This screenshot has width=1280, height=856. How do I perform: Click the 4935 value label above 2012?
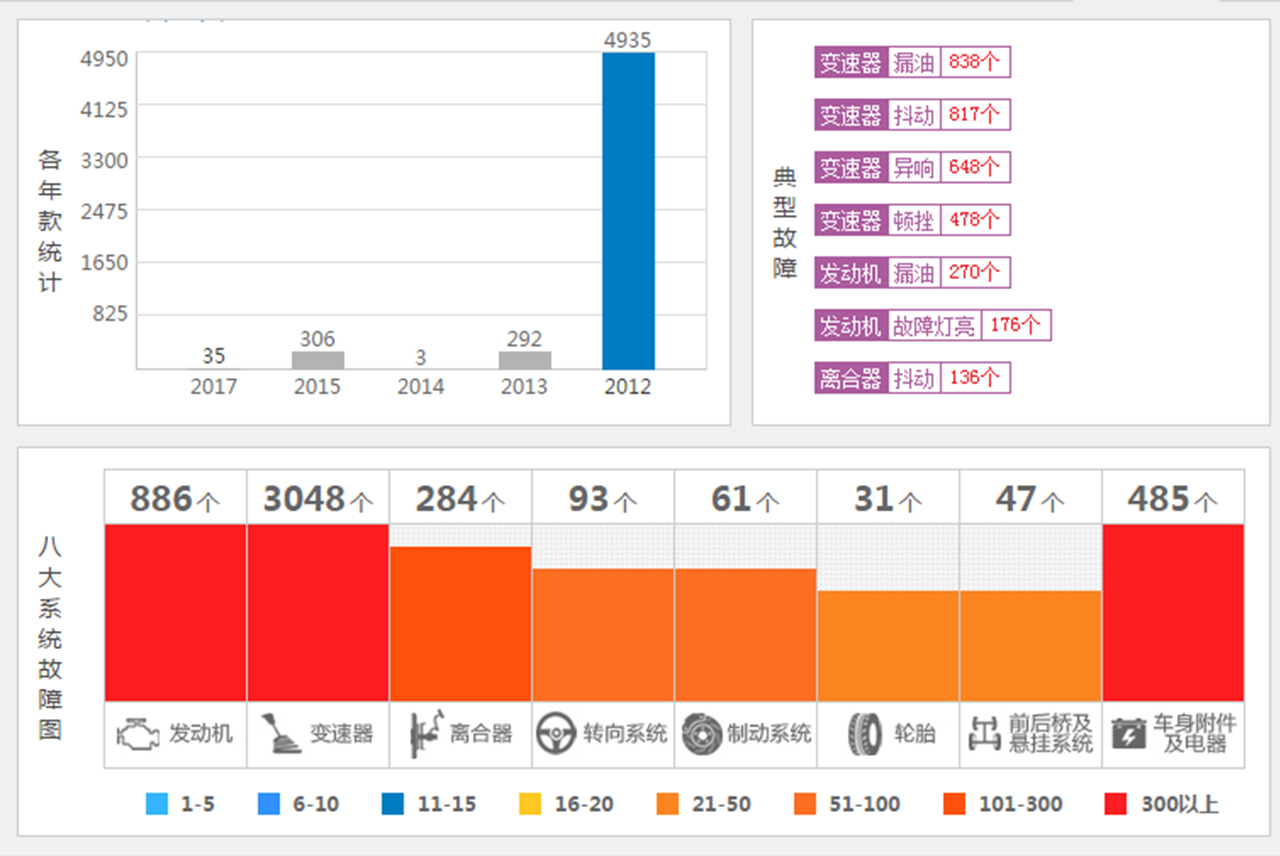(628, 40)
